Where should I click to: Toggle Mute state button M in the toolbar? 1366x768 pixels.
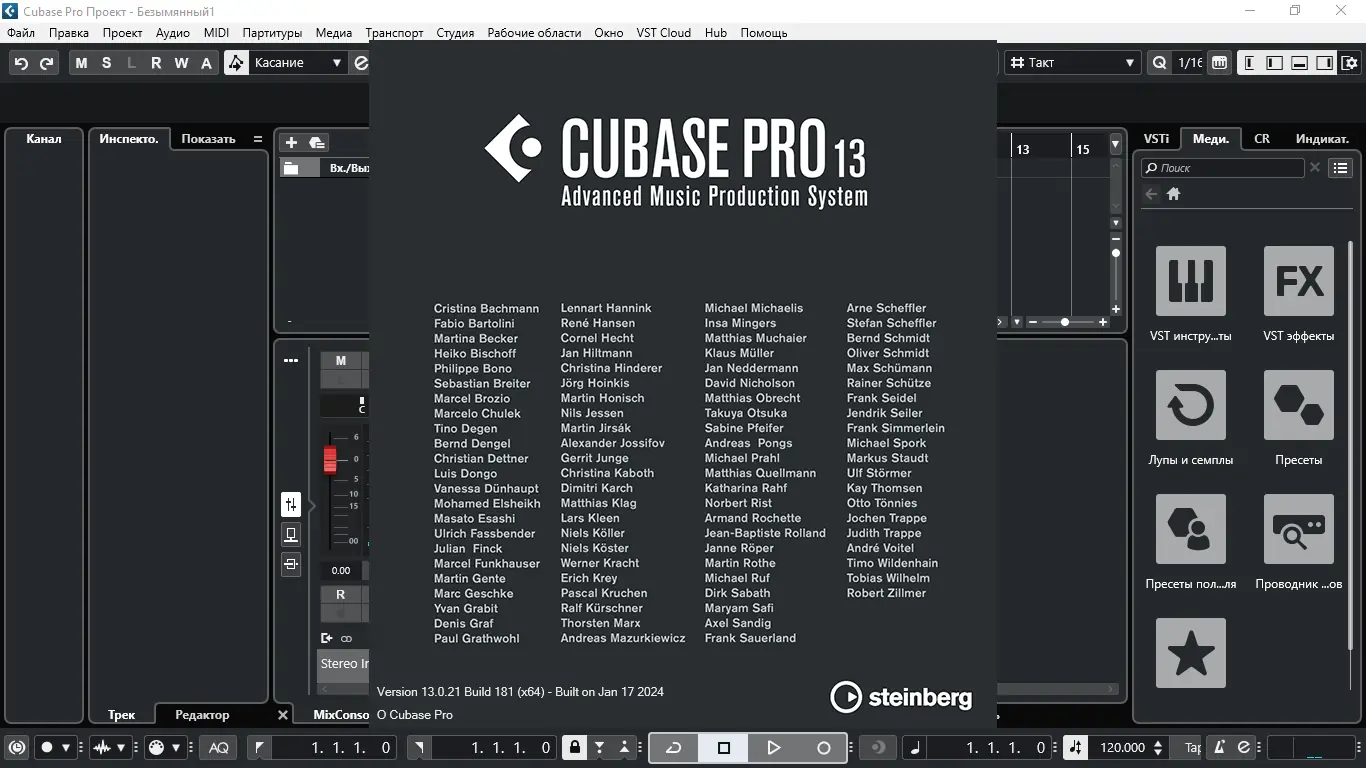(x=81, y=63)
